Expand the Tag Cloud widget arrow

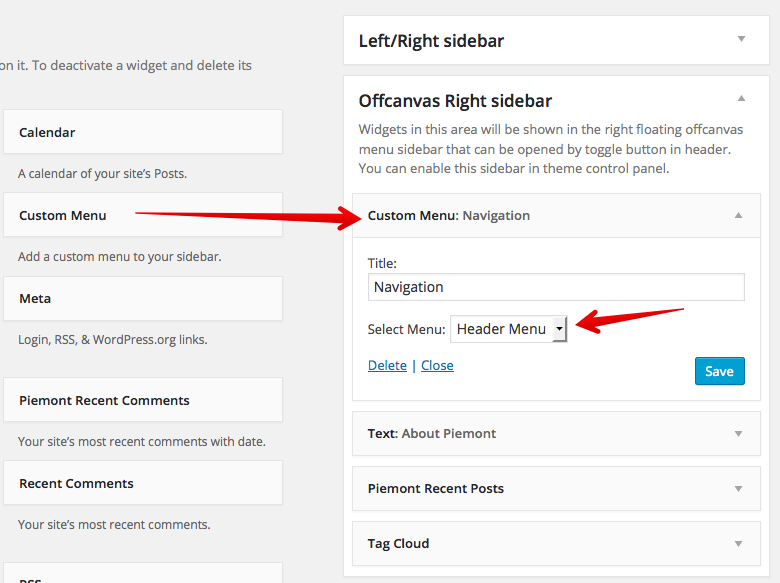(738, 544)
